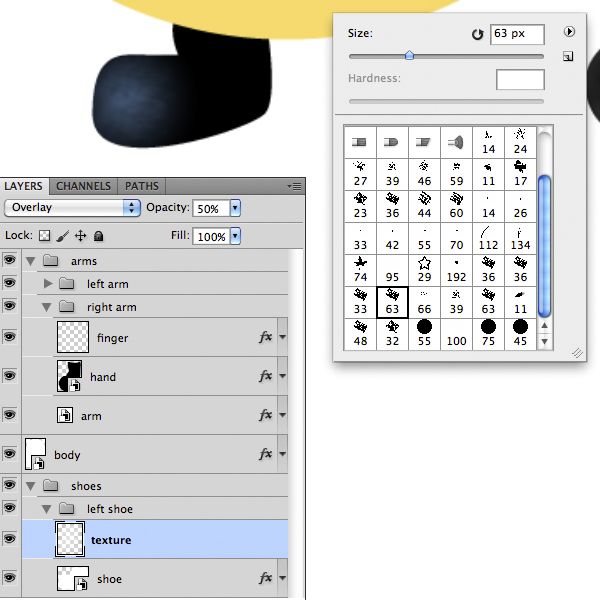Toggle visibility of the body layer
The image size is (600, 600).
pyautogui.click(x=11, y=454)
